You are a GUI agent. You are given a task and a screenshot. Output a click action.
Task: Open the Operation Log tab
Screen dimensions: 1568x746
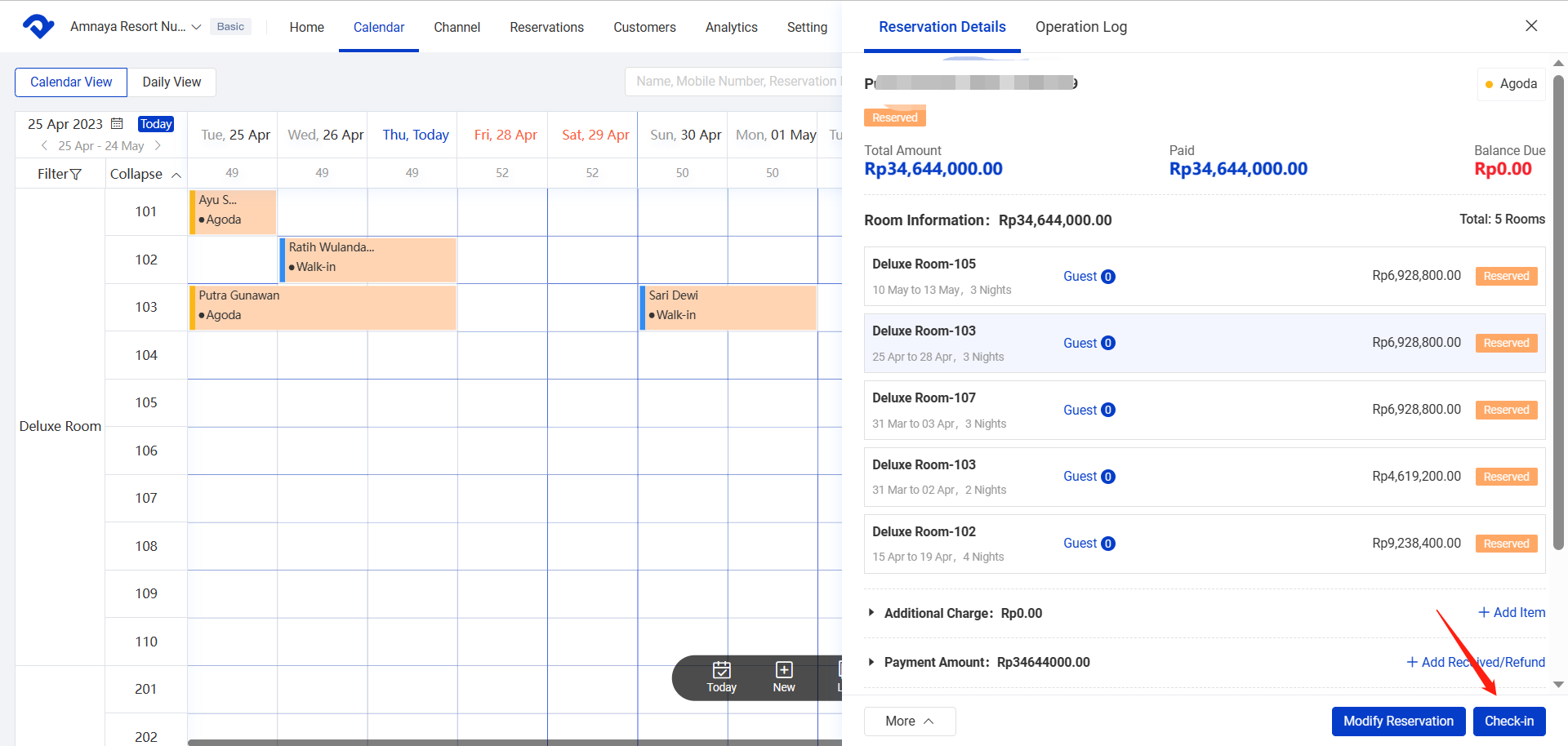click(1080, 27)
